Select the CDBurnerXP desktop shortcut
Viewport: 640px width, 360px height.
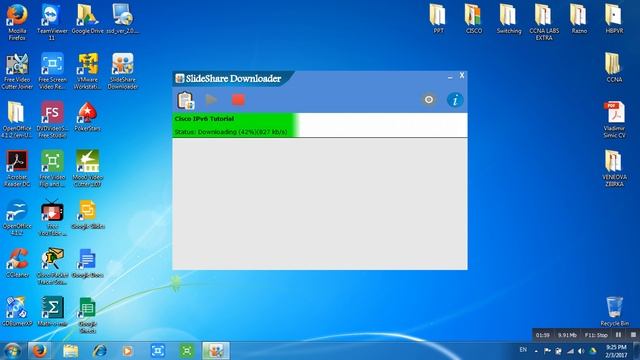pyautogui.click(x=17, y=312)
